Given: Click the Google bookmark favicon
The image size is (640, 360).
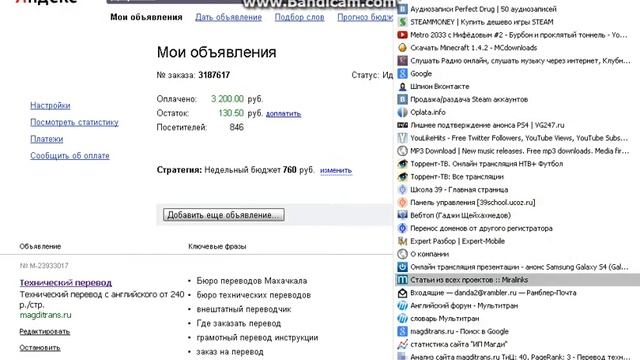Looking at the screenshot, I should coord(402,73).
